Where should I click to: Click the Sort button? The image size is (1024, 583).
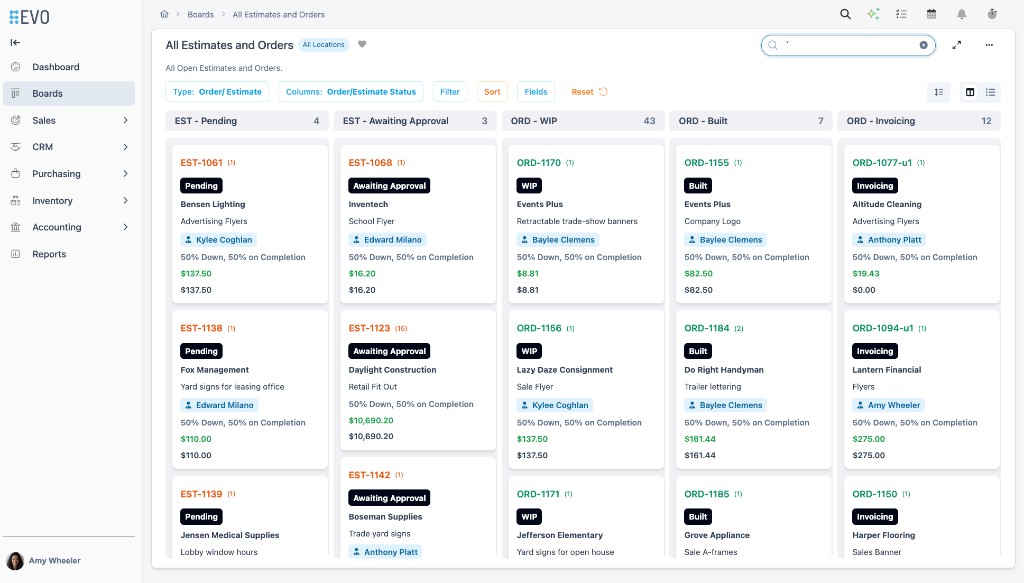(492, 92)
